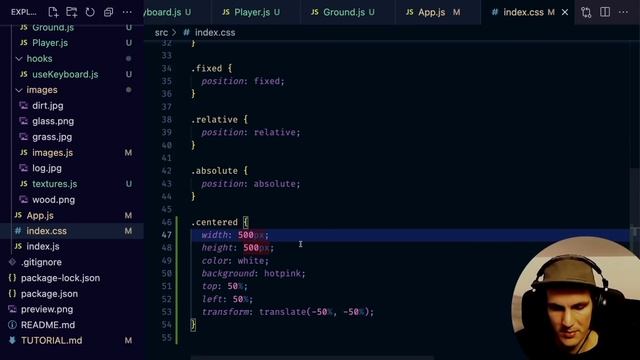640x360 pixels.
Task: Click the top 50% declaration
Action: click(x=224, y=287)
